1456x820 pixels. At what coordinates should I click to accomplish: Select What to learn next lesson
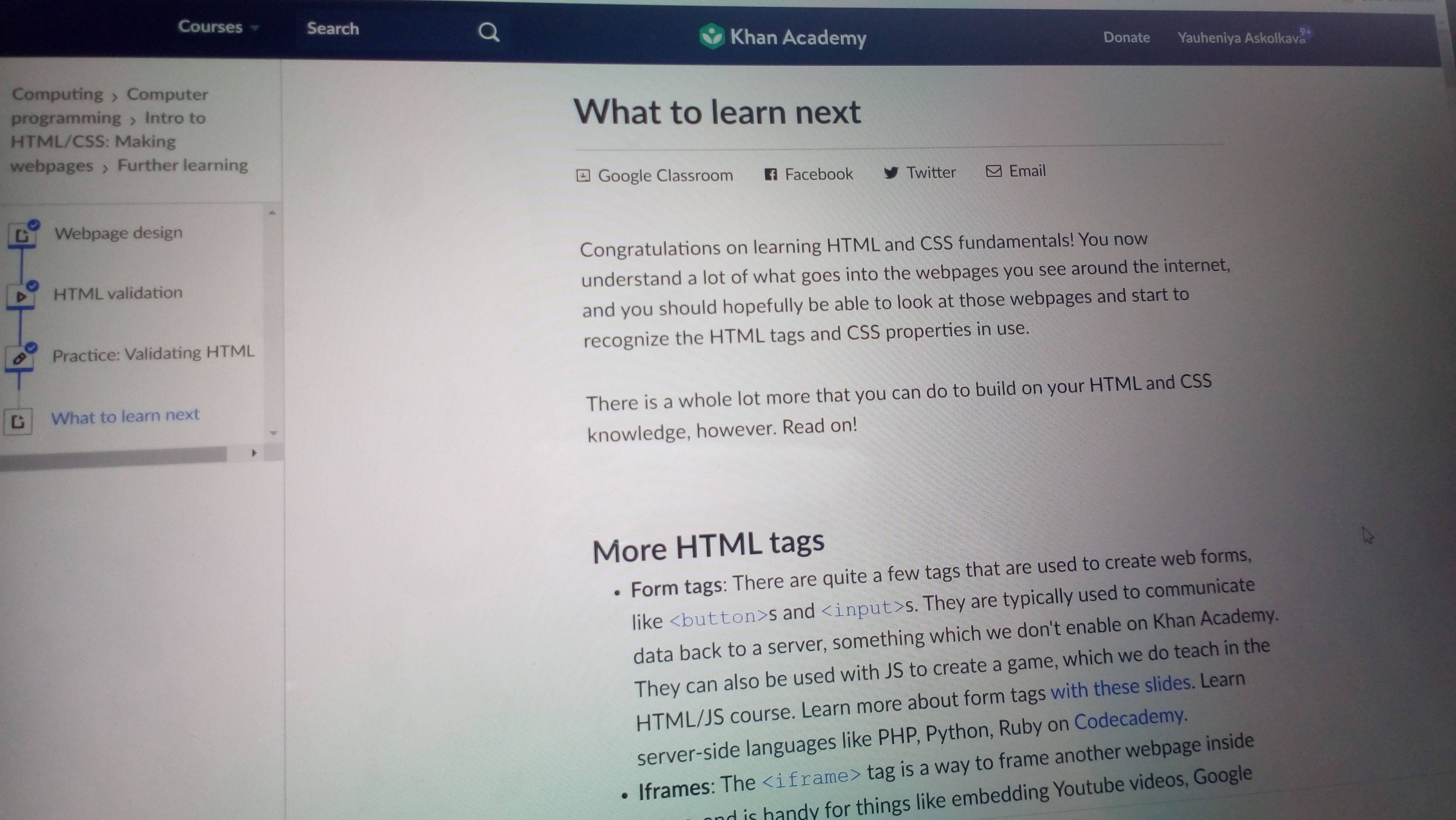(125, 417)
